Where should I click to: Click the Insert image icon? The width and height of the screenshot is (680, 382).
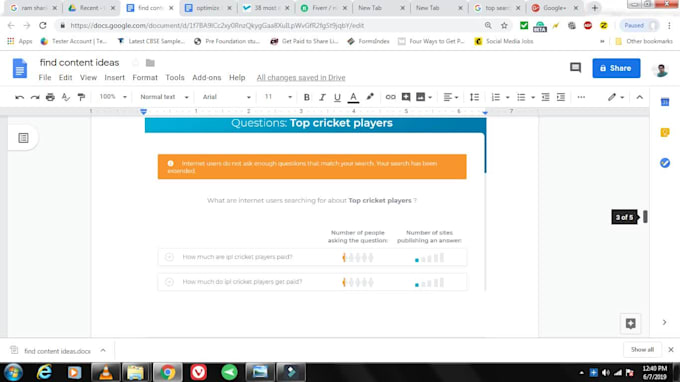tap(420, 97)
